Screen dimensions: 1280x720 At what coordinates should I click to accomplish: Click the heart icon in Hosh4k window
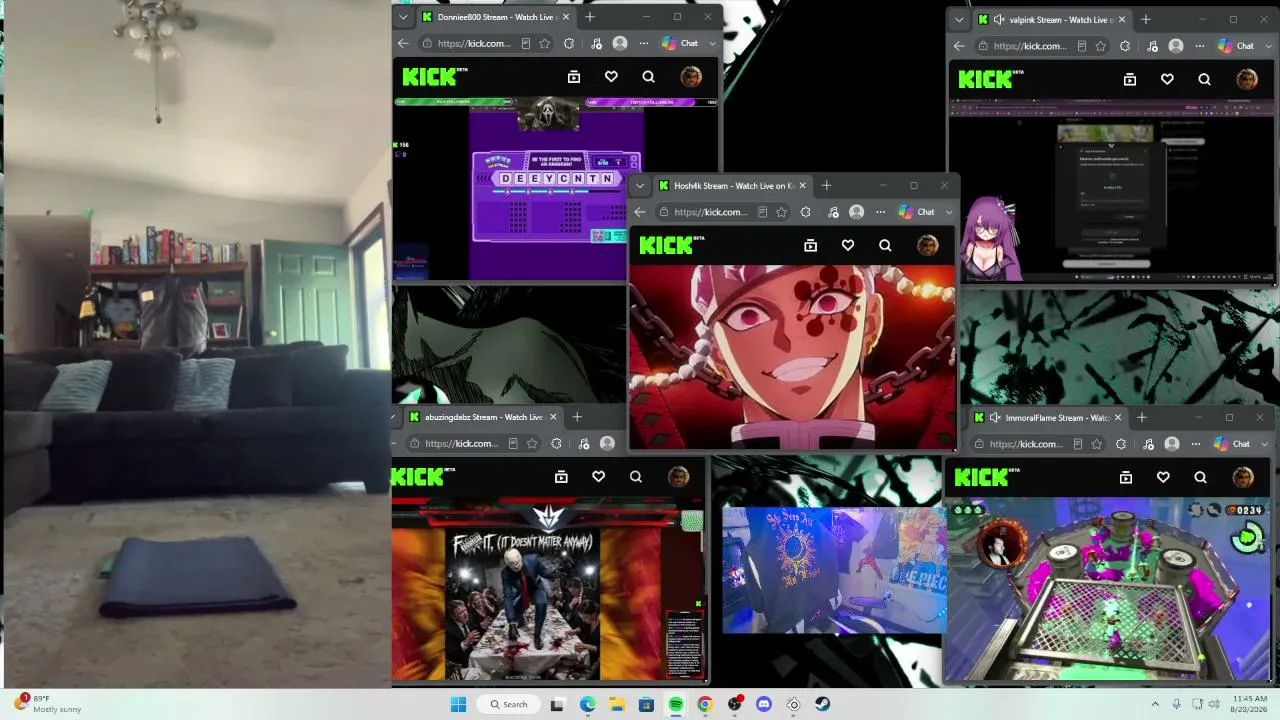(848, 245)
